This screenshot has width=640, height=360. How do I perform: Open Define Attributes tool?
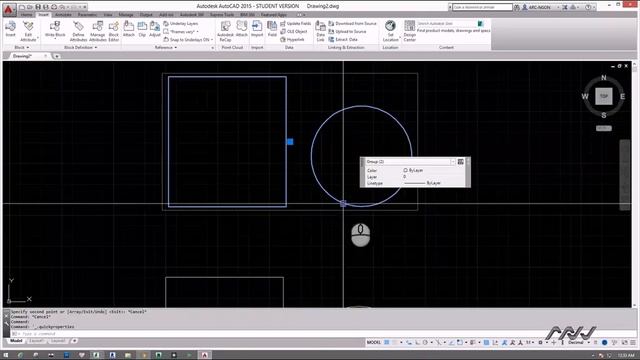coord(78,31)
